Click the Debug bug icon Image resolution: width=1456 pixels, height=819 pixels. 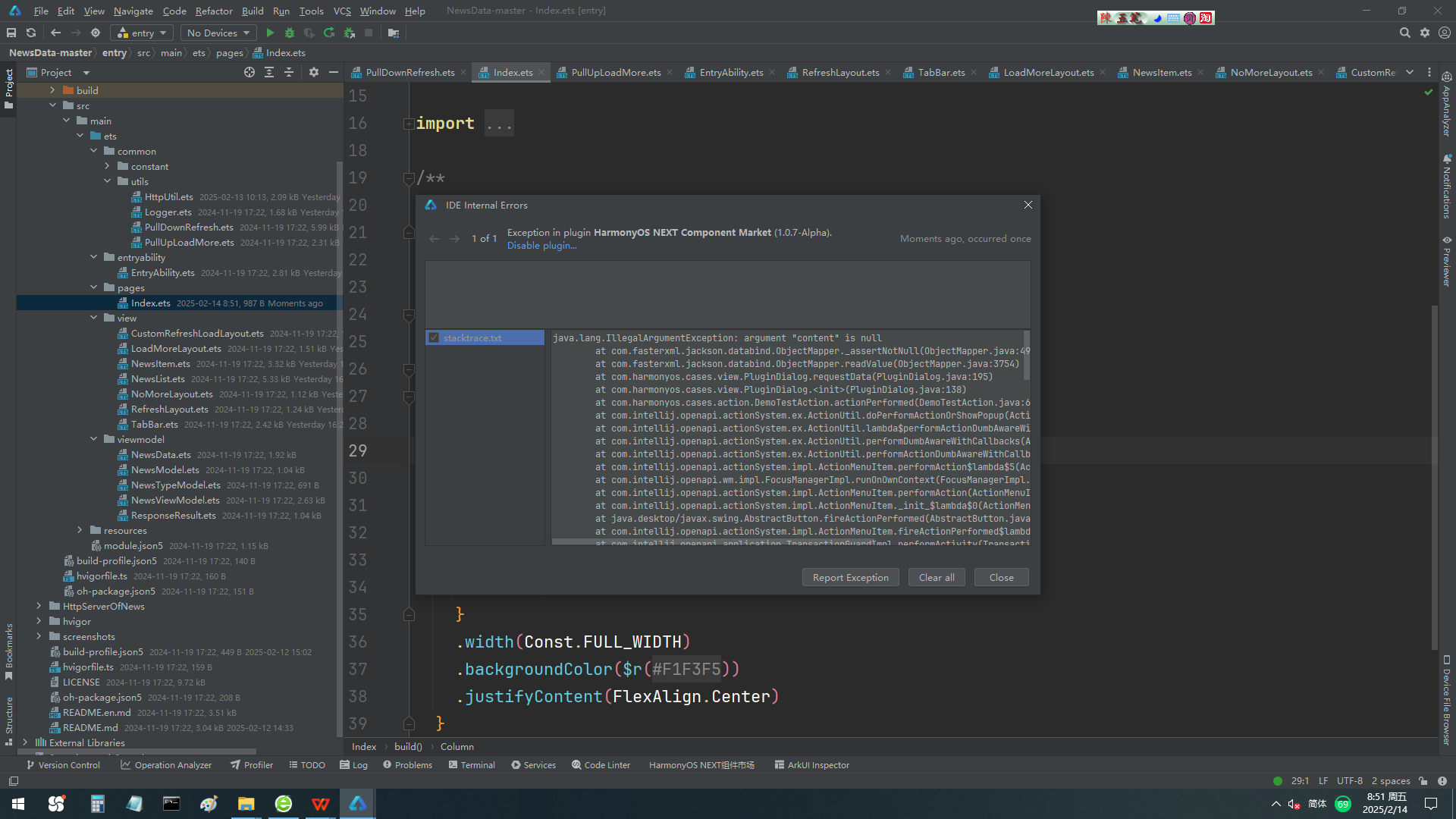point(289,33)
